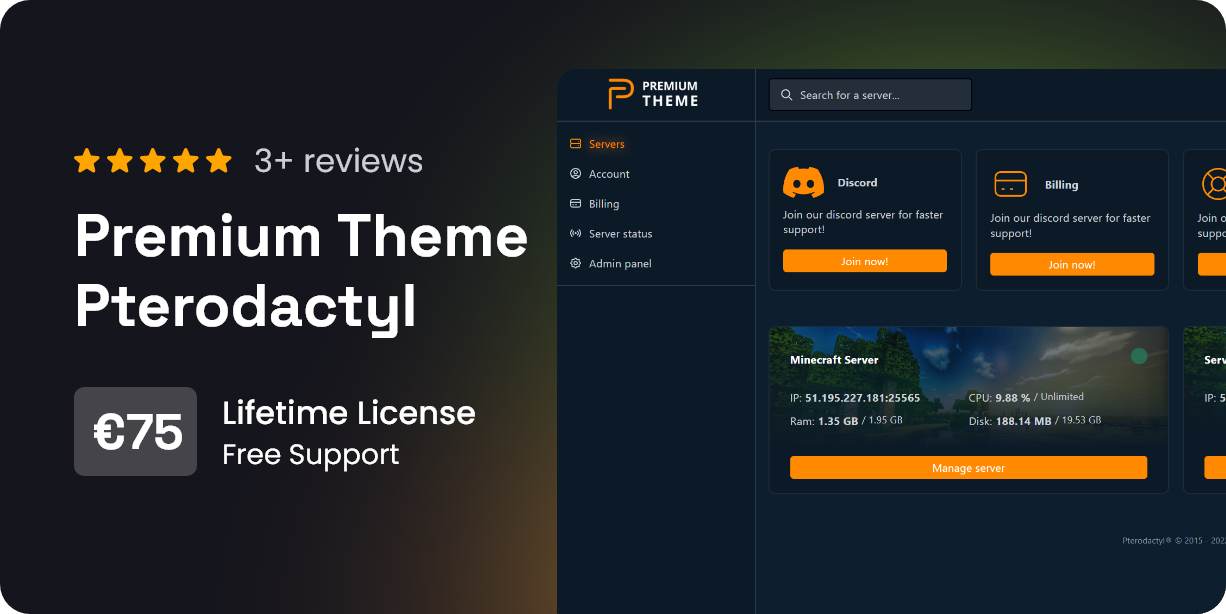Click the Pterodactyl copyright footer text

pyautogui.click(x=1173, y=541)
